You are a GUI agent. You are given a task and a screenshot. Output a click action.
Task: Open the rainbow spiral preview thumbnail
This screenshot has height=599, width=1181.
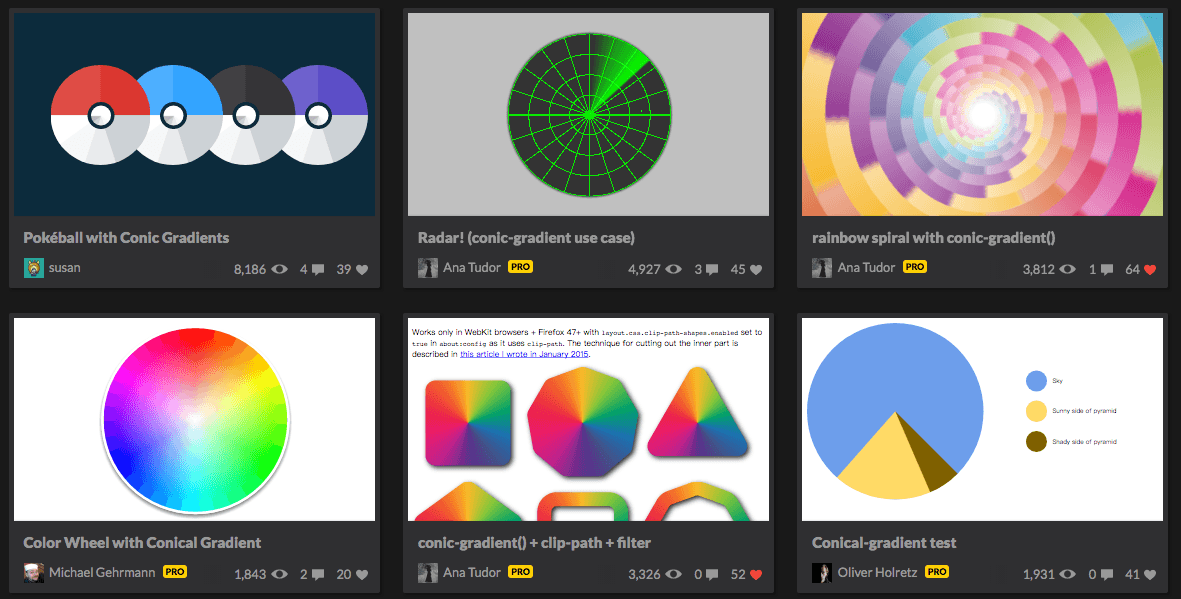tap(982, 115)
